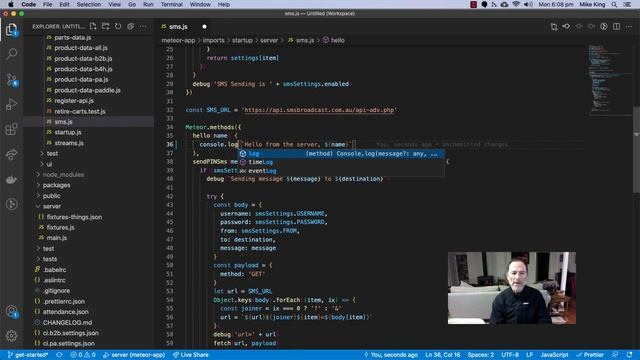This screenshot has width=640, height=360.
Task: Collapse all folders in Explorer
Action: [131, 26]
